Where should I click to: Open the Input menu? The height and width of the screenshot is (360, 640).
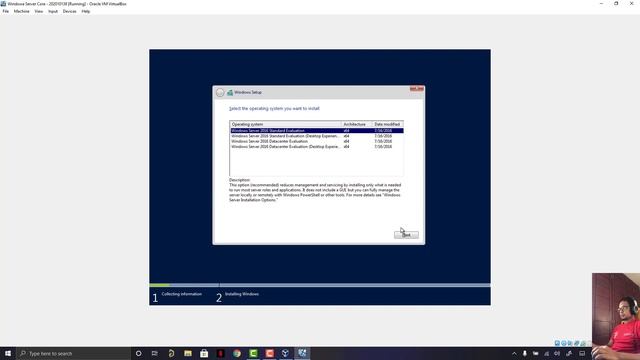click(x=53, y=11)
